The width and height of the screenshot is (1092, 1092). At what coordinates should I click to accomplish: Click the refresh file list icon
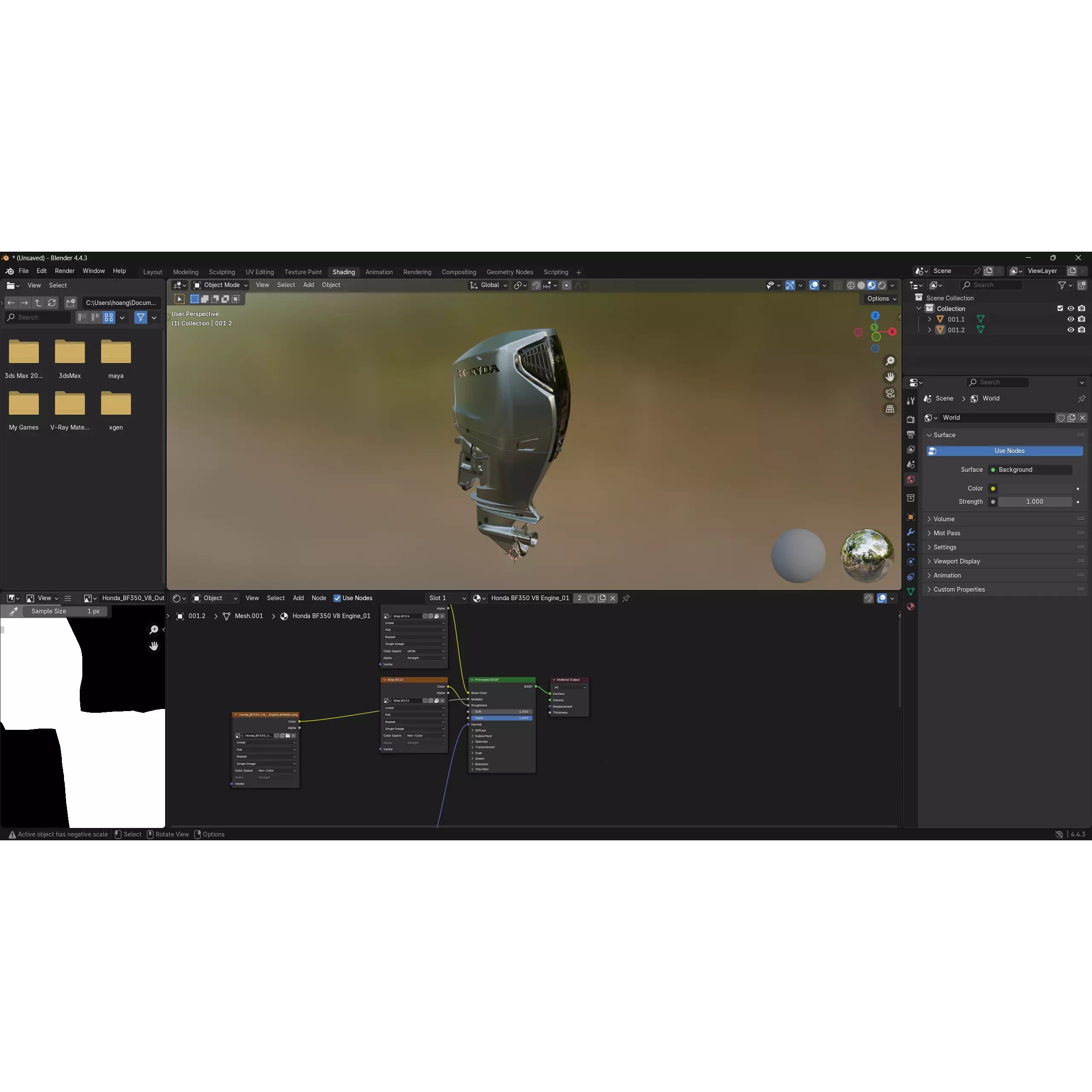pyautogui.click(x=52, y=303)
